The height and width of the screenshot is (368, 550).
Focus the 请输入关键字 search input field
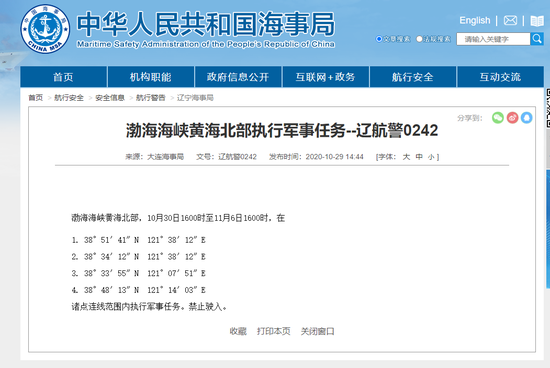pos(493,39)
